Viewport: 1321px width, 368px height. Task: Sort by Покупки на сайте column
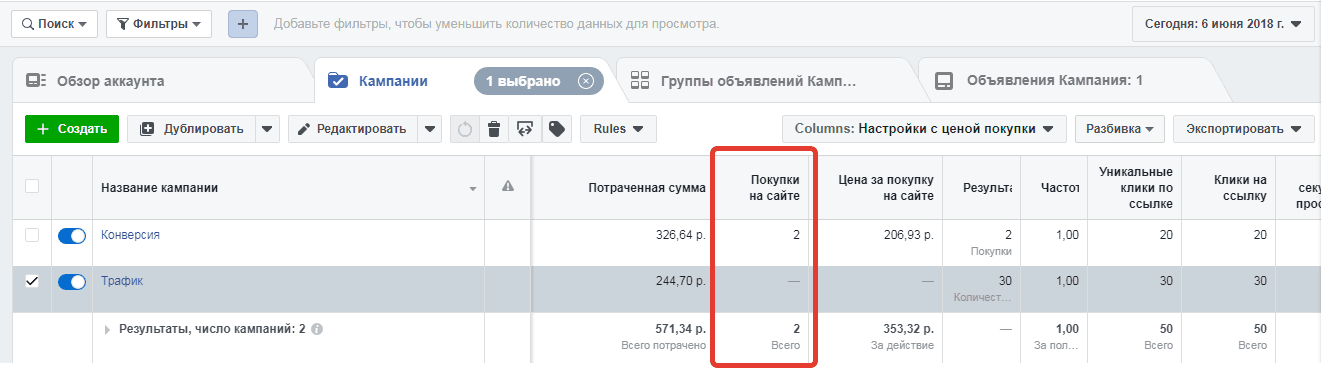coord(775,187)
